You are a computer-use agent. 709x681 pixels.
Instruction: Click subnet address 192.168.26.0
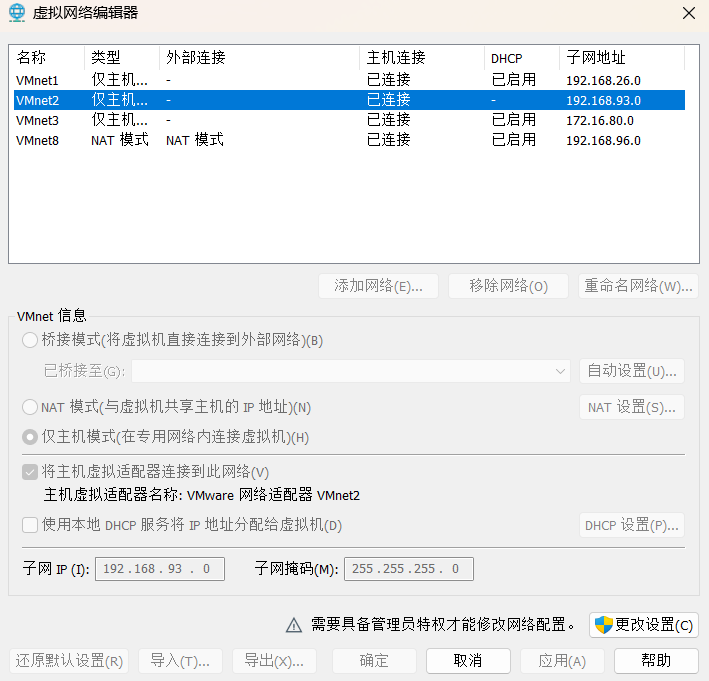click(x=603, y=80)
